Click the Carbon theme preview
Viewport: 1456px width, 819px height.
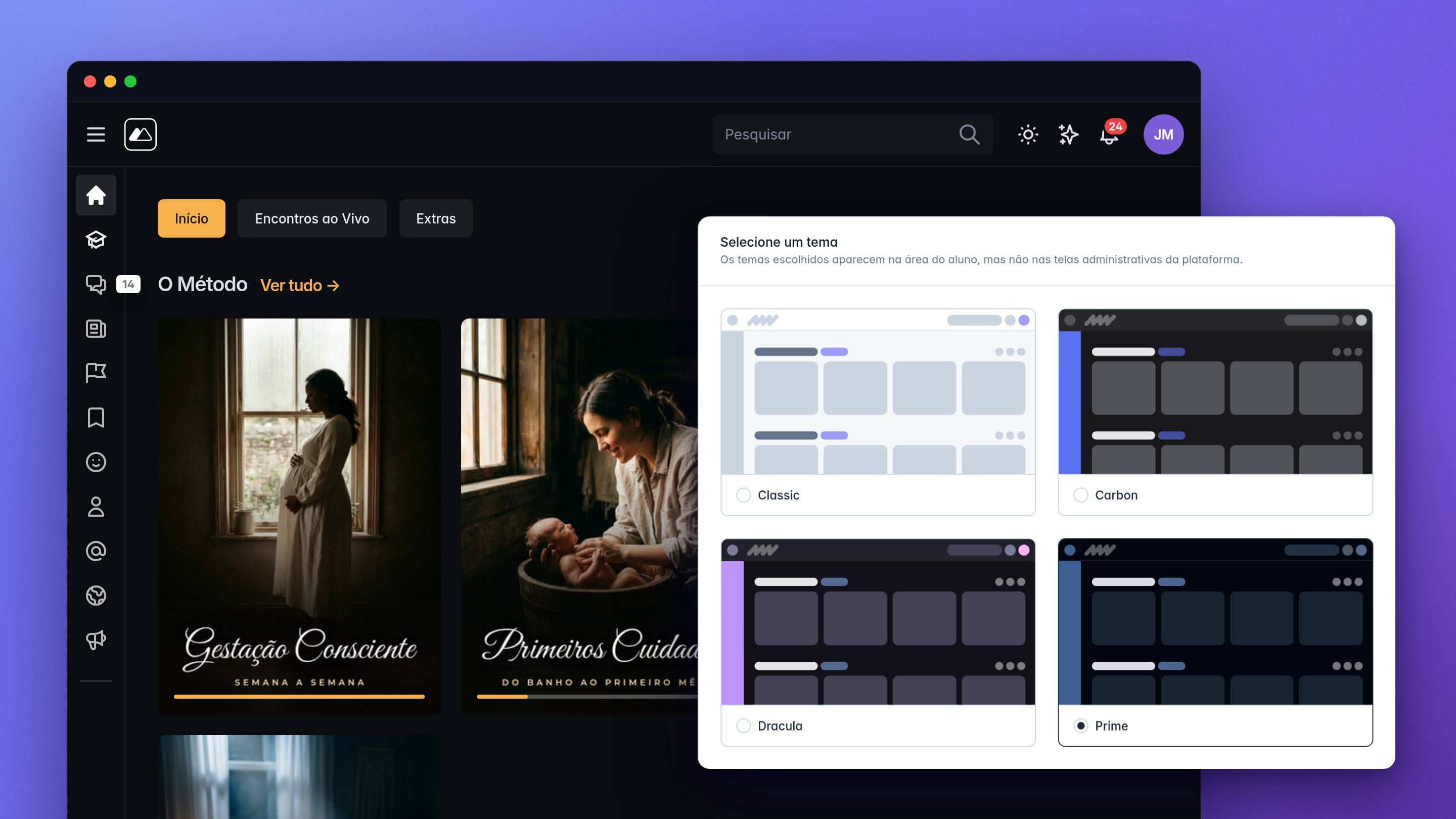(x=1215, y=391)
